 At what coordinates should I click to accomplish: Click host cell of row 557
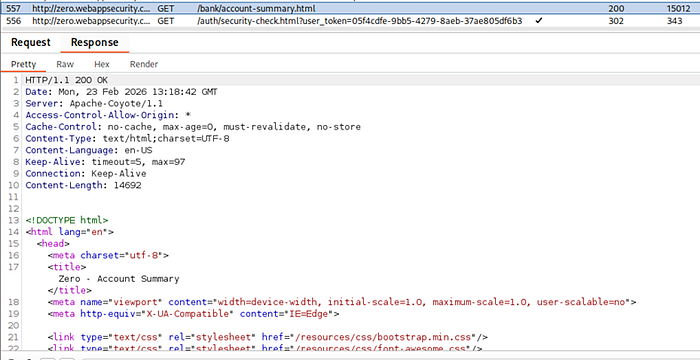click(92, 8)
